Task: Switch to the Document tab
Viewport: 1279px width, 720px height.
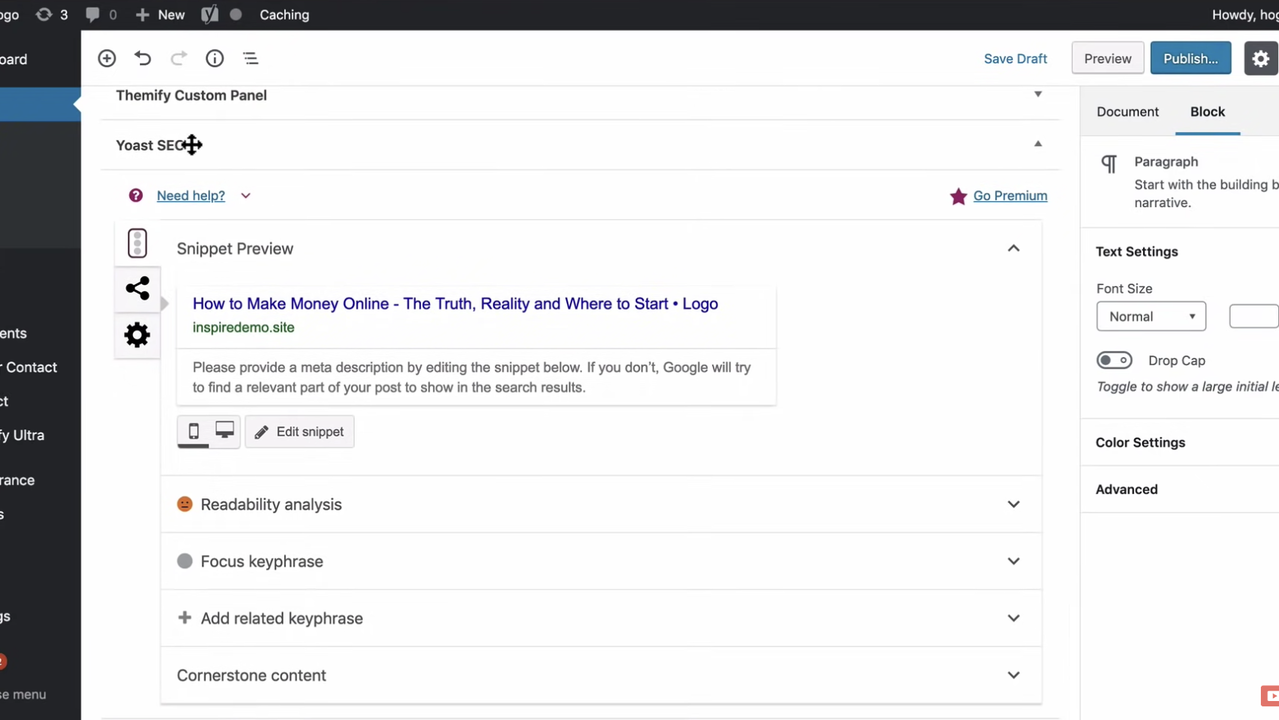Action: coord(1127,112)
